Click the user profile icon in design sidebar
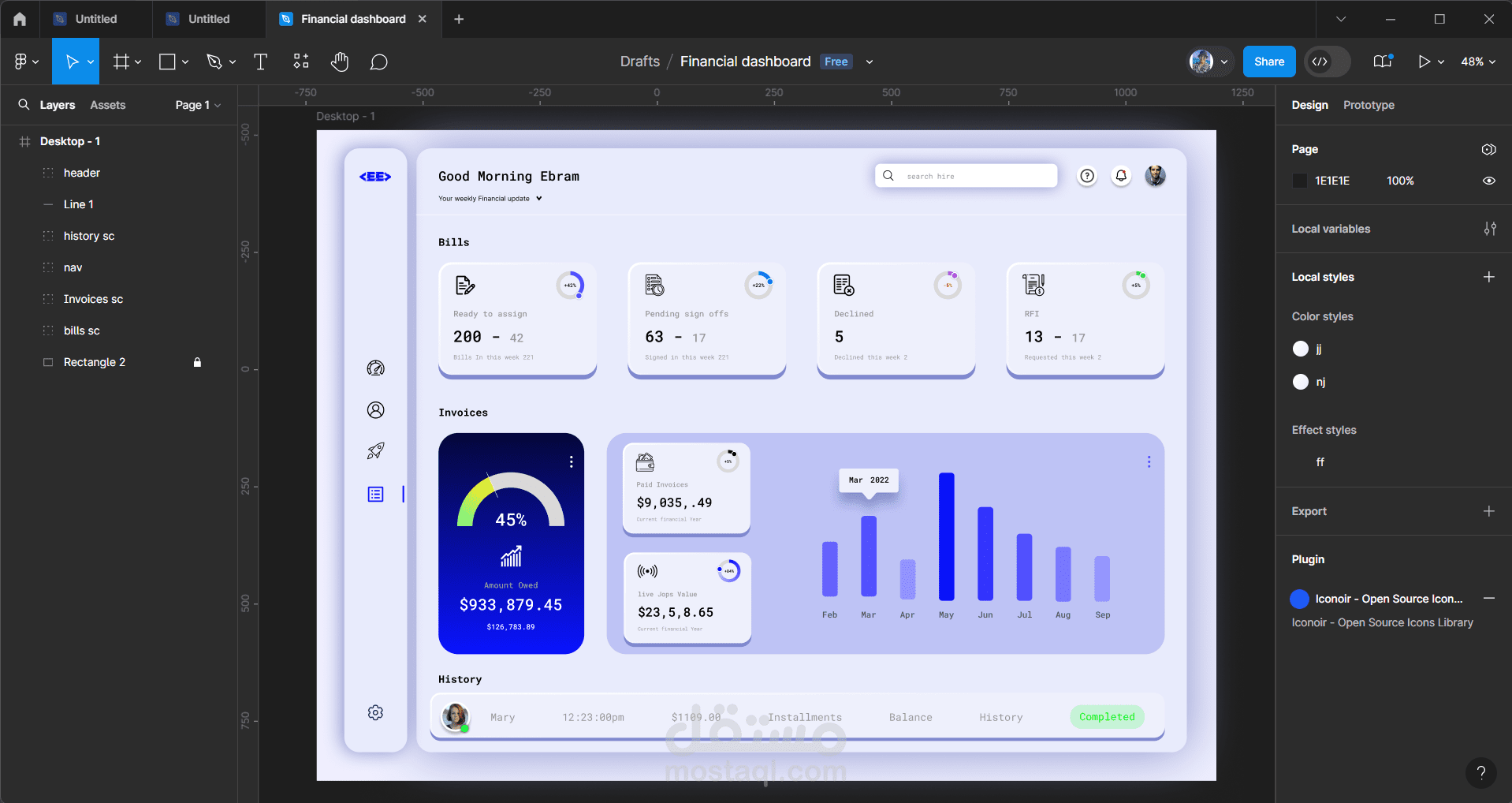The image size is (1512, 803). pos(375,409)
